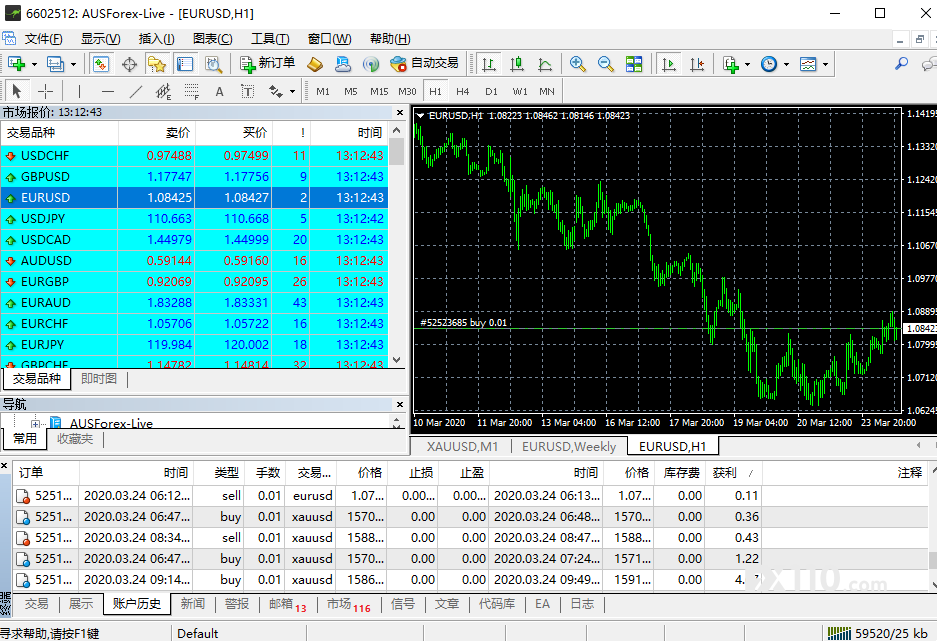This screenshot has width=937, height=641.
Task: Switch to the EURUSD,Weekly chart tab
Action: [x=568, y=446]
